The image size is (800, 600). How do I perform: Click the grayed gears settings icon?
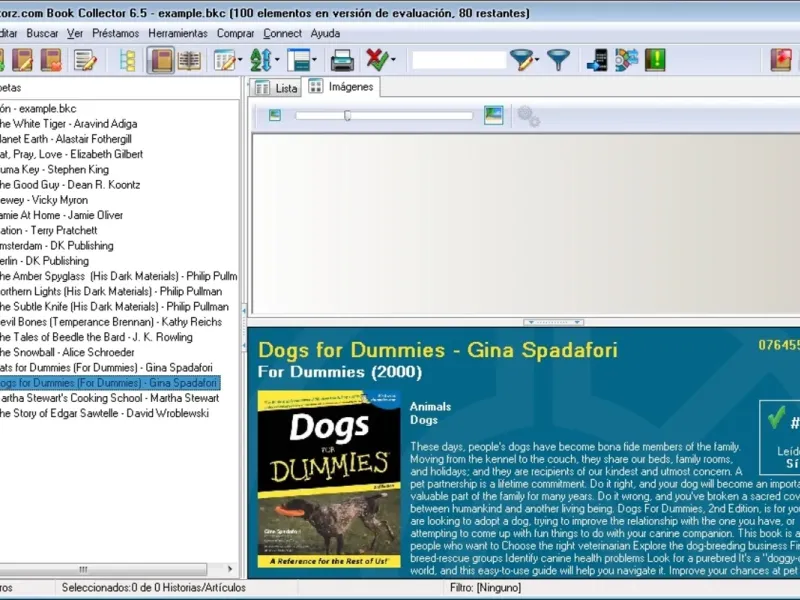528,116
